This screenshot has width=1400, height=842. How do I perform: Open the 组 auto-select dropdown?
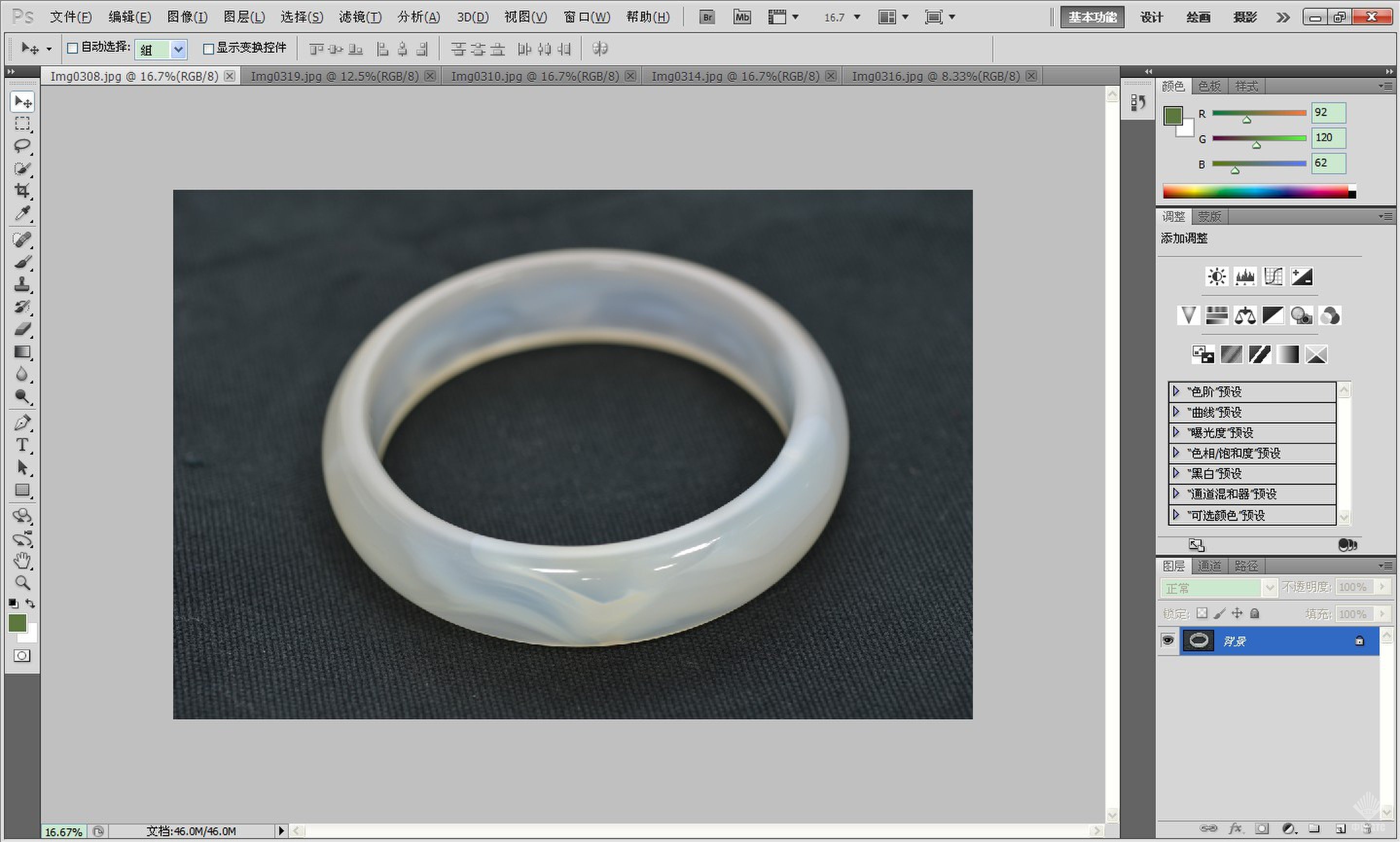point(178,49)
